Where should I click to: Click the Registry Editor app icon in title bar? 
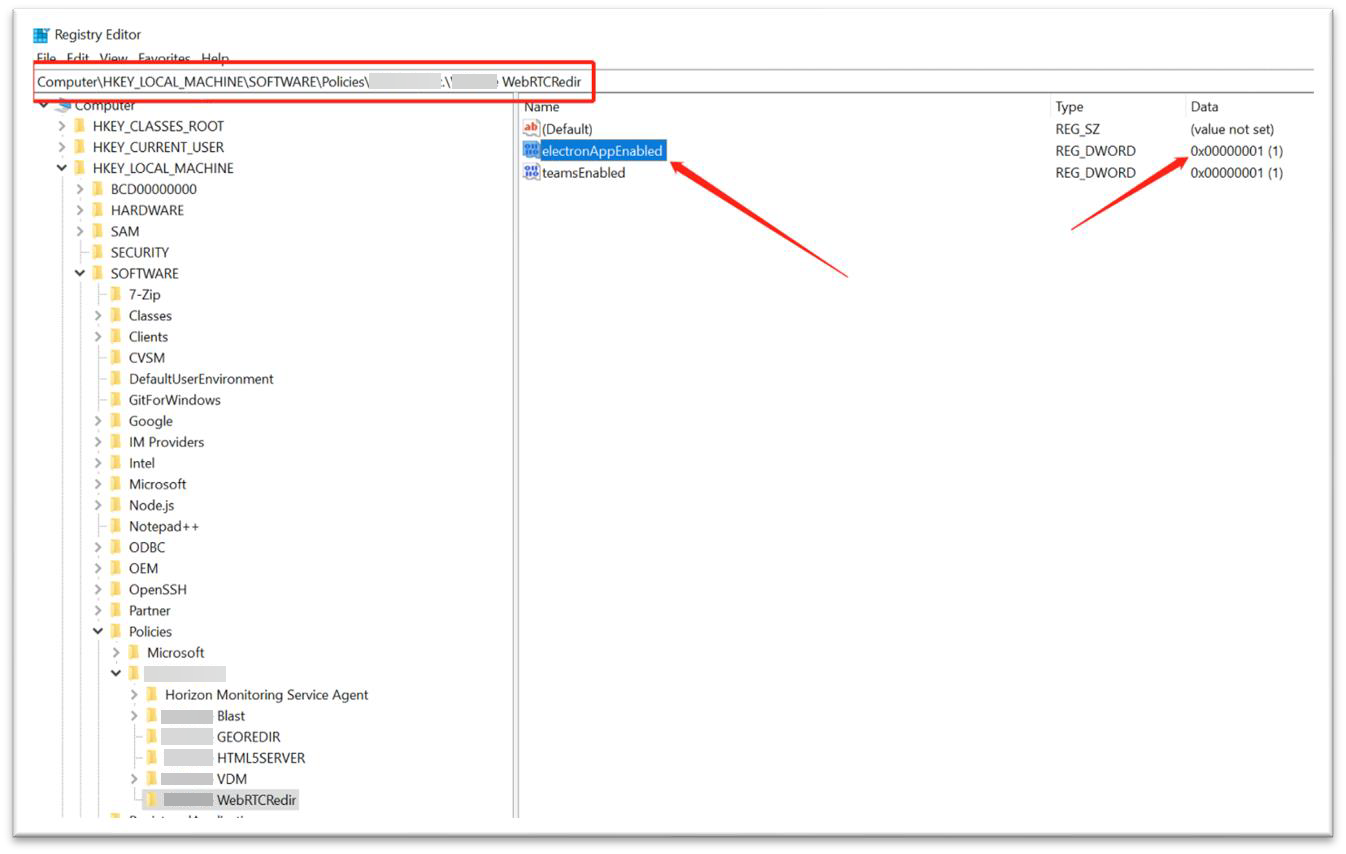click(41, 35)
